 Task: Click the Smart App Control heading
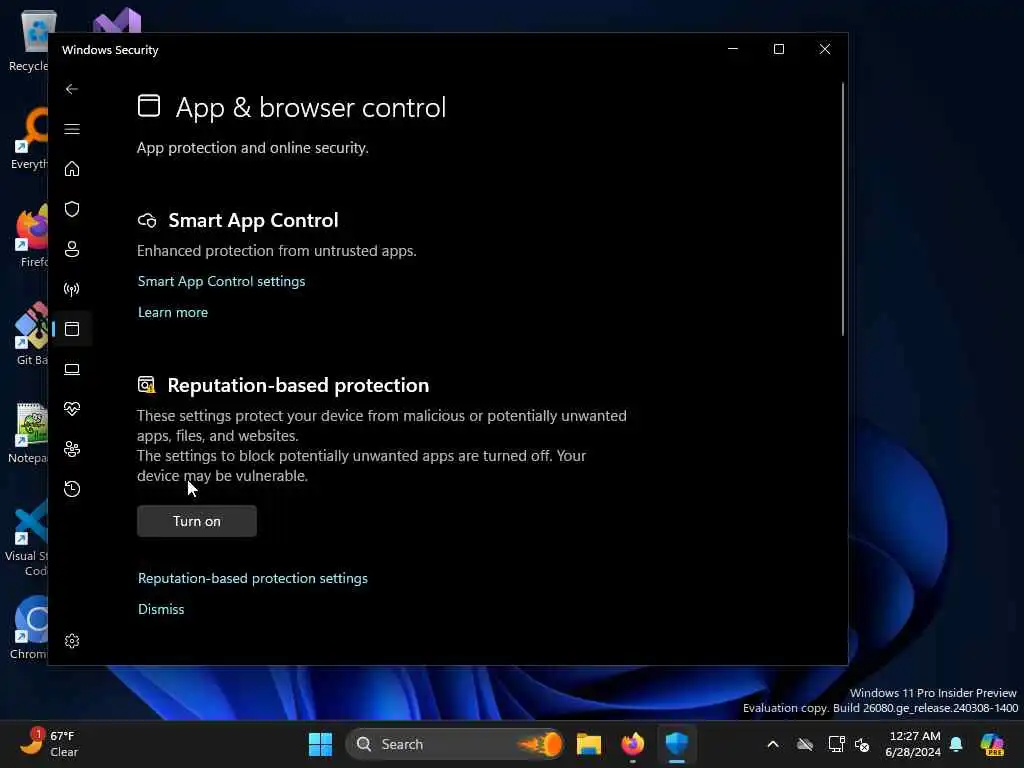(x=253, y=220)
